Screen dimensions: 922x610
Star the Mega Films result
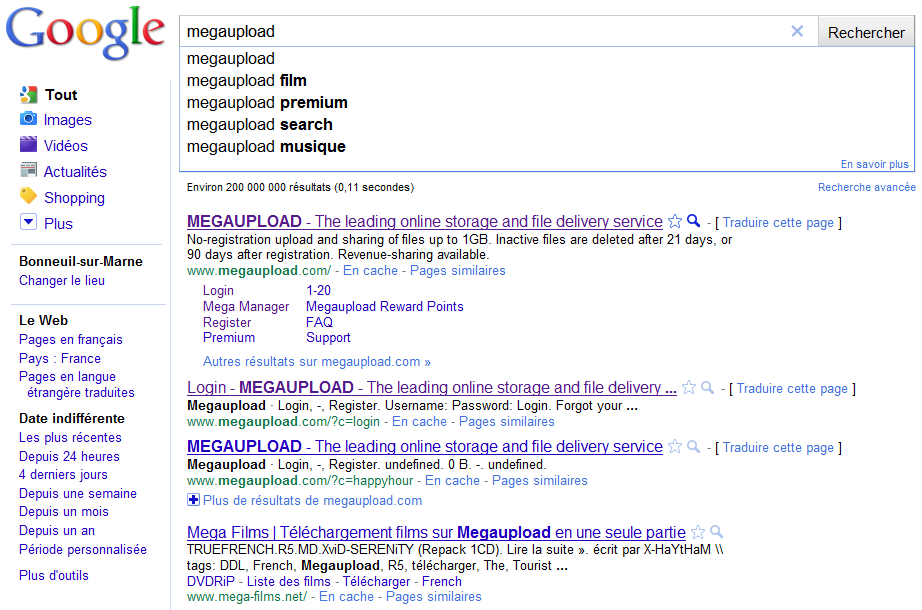(698, 532)
